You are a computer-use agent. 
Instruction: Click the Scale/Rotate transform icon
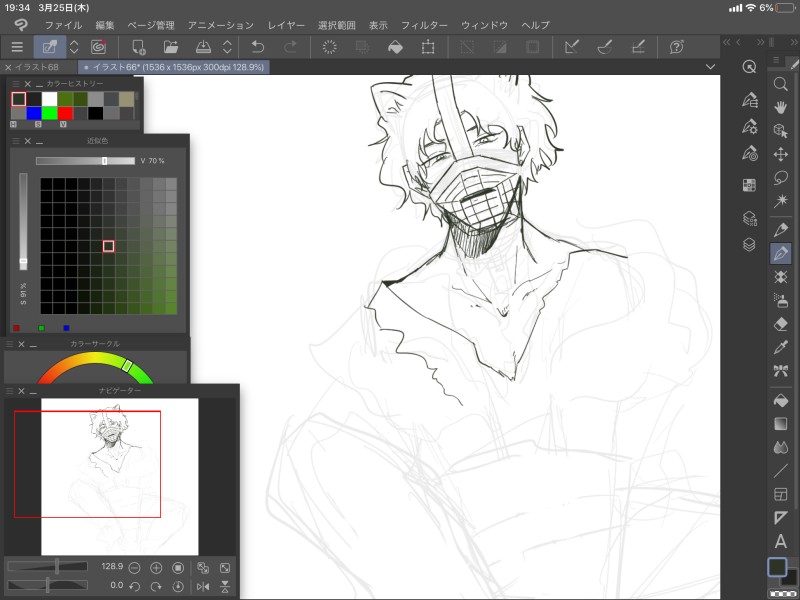tap(428, 47)
